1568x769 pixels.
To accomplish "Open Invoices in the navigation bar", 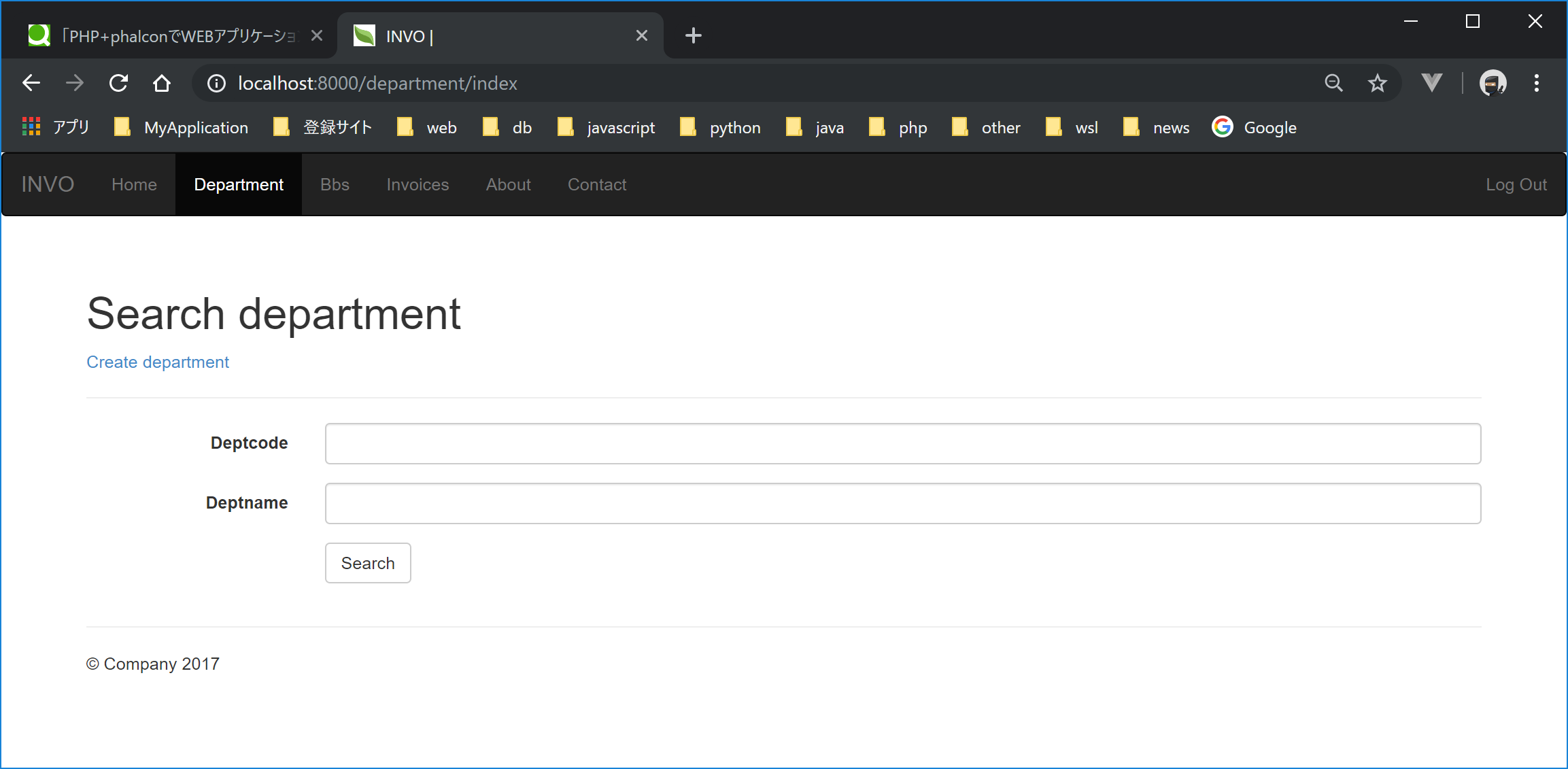I will (x=417, y=184).
